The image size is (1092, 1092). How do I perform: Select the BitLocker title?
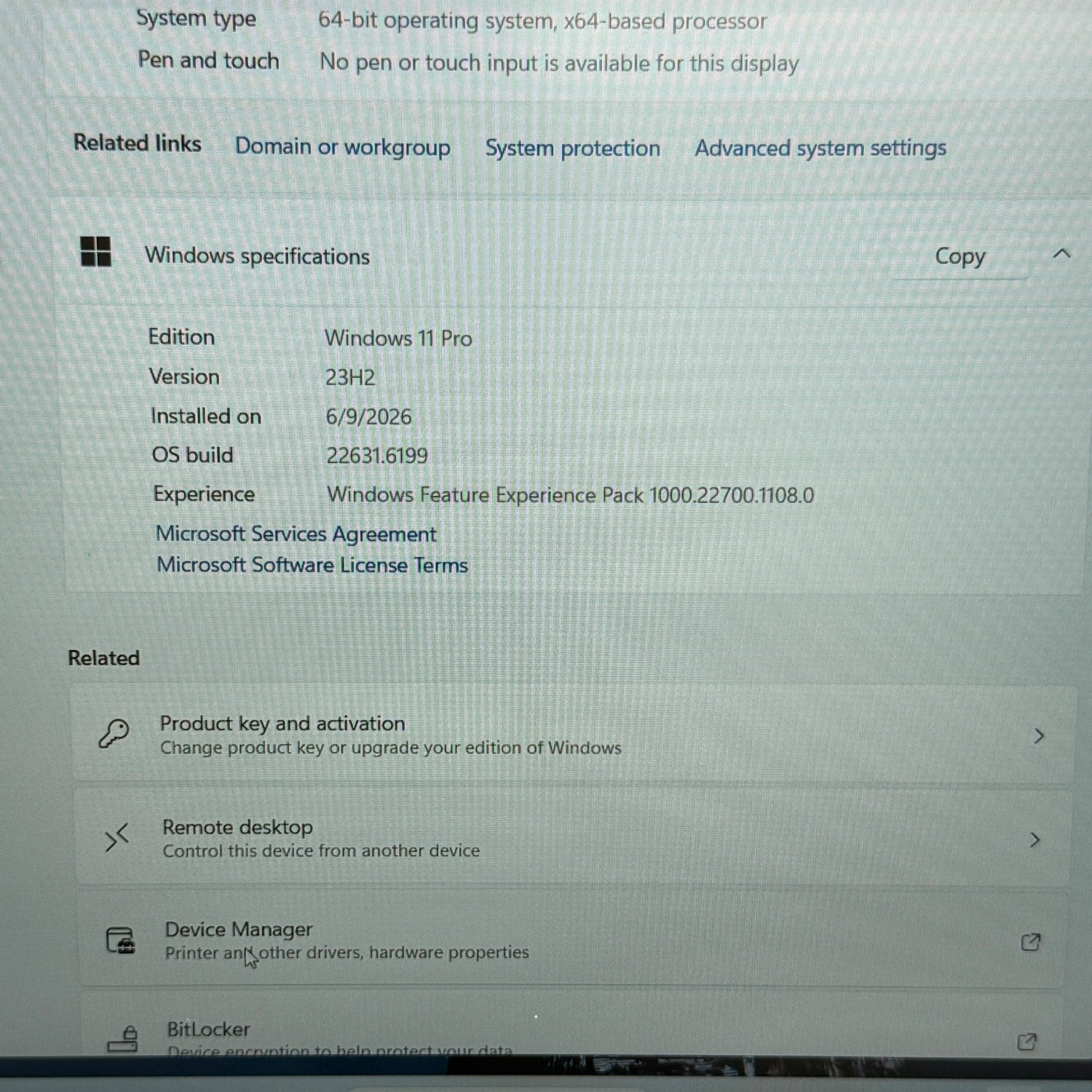click(208, 1029)
